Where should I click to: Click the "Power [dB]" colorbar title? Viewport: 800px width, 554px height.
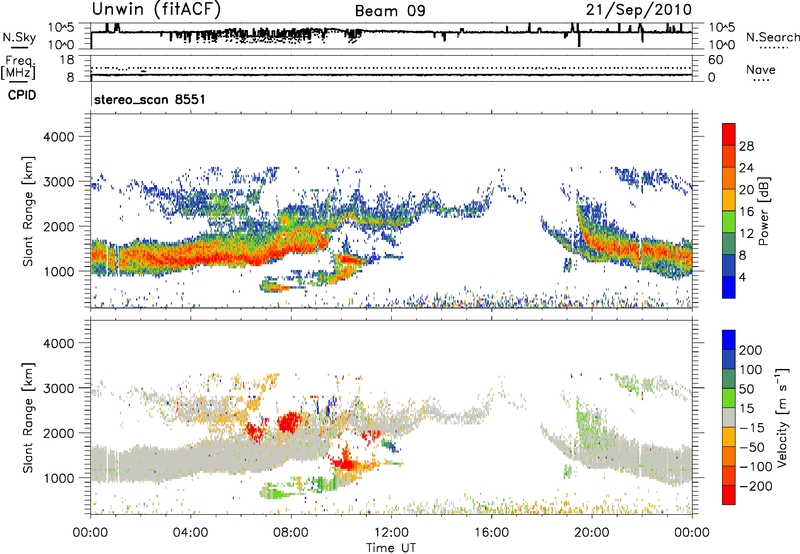pyautogui.click(x=763, y=211)
